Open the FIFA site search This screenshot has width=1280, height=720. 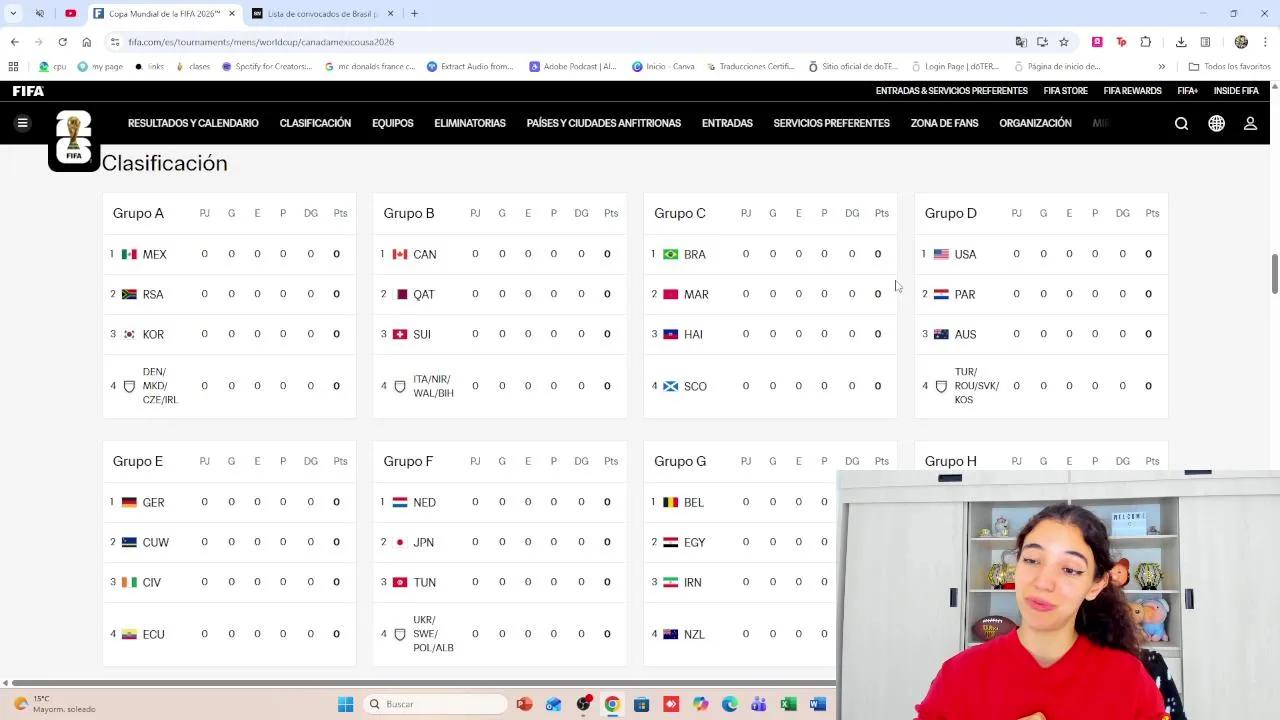coord(1181,123)
